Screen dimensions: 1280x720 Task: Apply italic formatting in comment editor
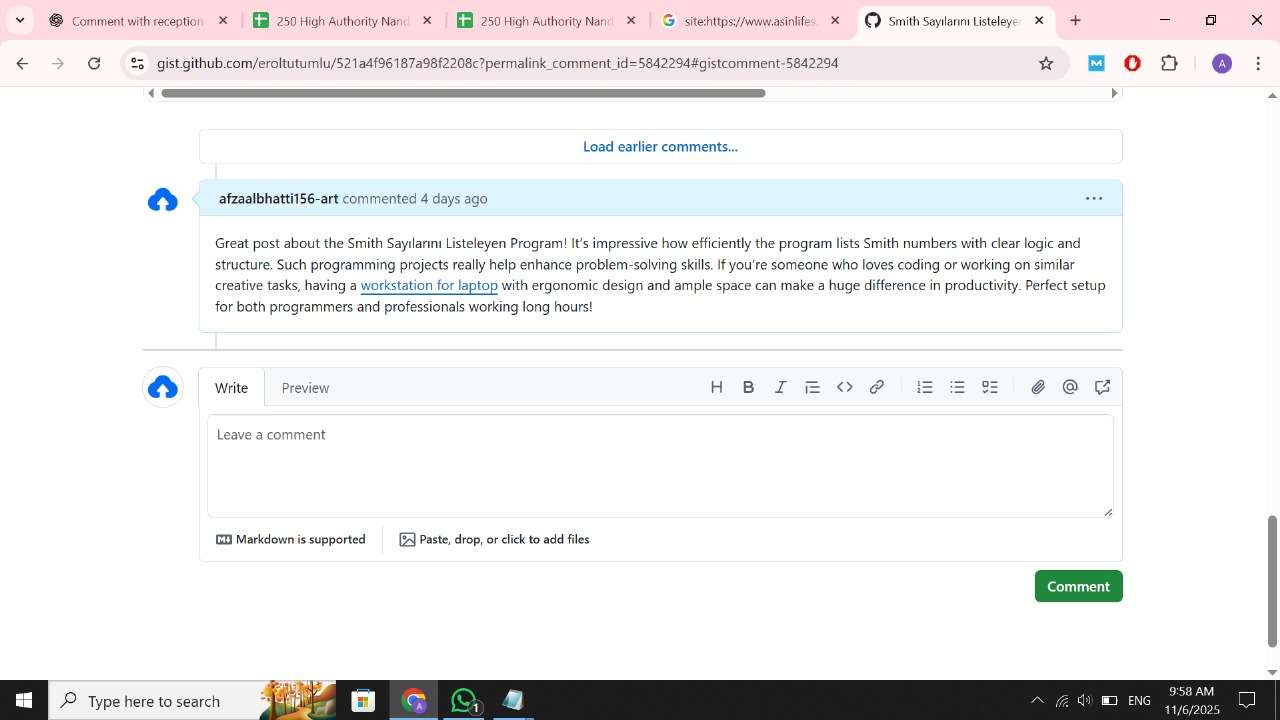tap(780, 387)
